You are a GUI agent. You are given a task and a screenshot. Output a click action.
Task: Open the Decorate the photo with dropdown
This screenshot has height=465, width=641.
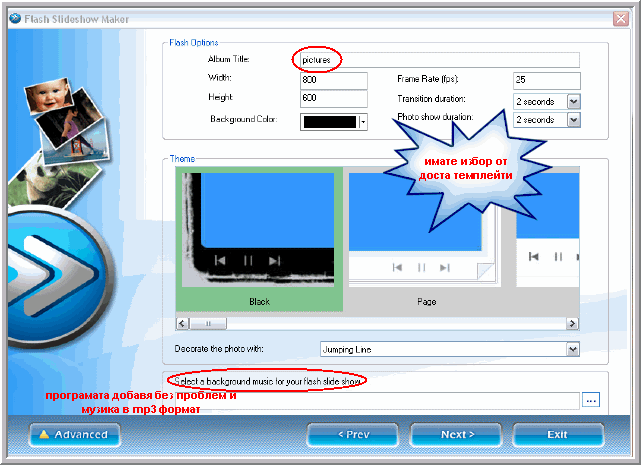pos(573,349)
